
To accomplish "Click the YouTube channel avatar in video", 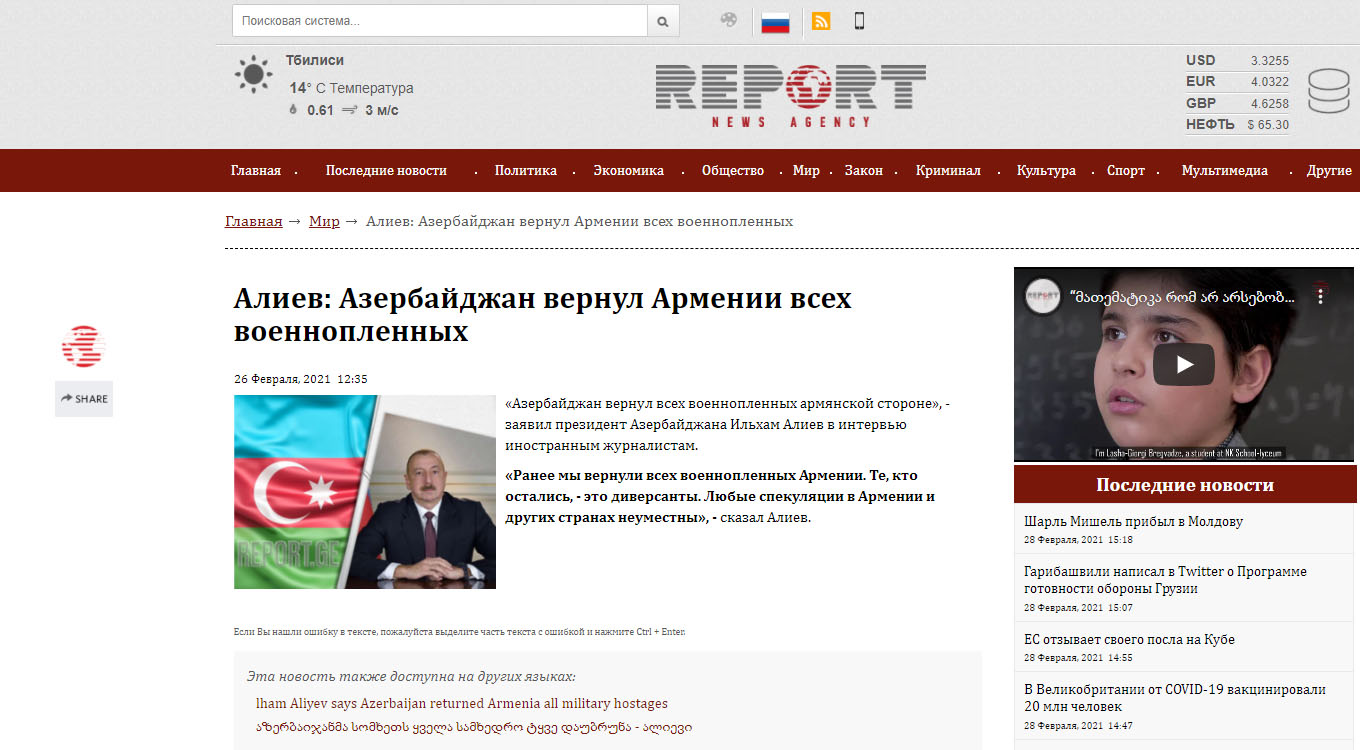I will click(1043, 297).
